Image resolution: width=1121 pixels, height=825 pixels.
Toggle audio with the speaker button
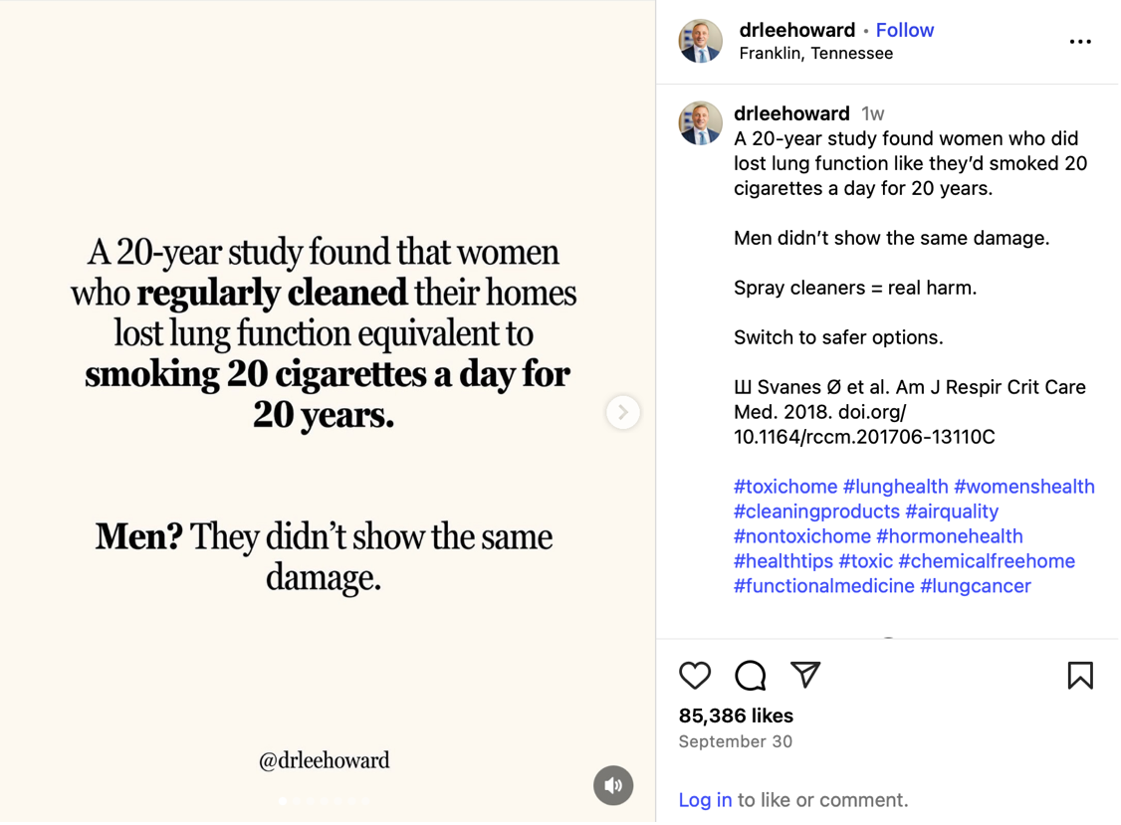(x=613, y=785)
